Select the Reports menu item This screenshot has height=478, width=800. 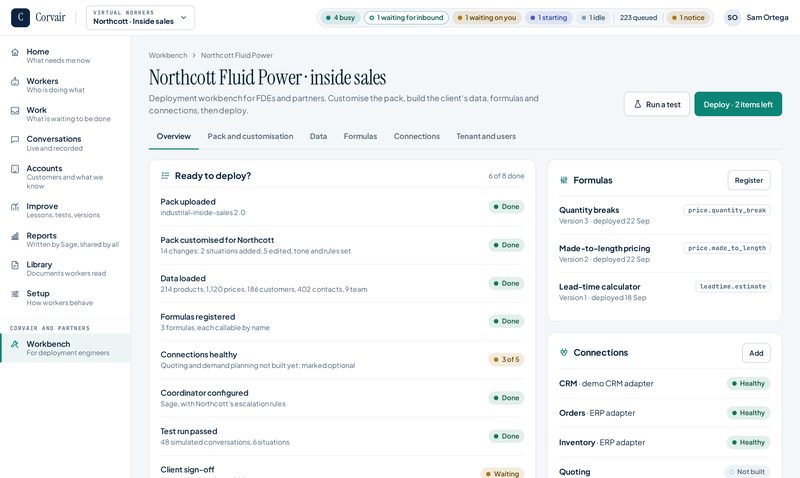pyautogui.click(x=65, y=240)
